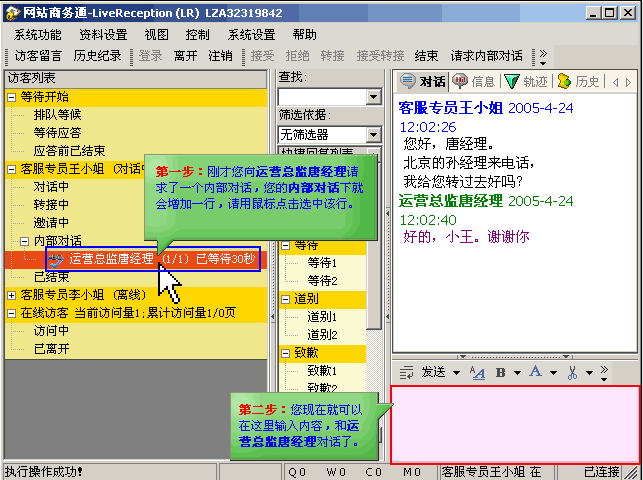Open the 筛选依据 filter dropdown
The width and height of the screenshot is (643, 480).
pos(373,134)
